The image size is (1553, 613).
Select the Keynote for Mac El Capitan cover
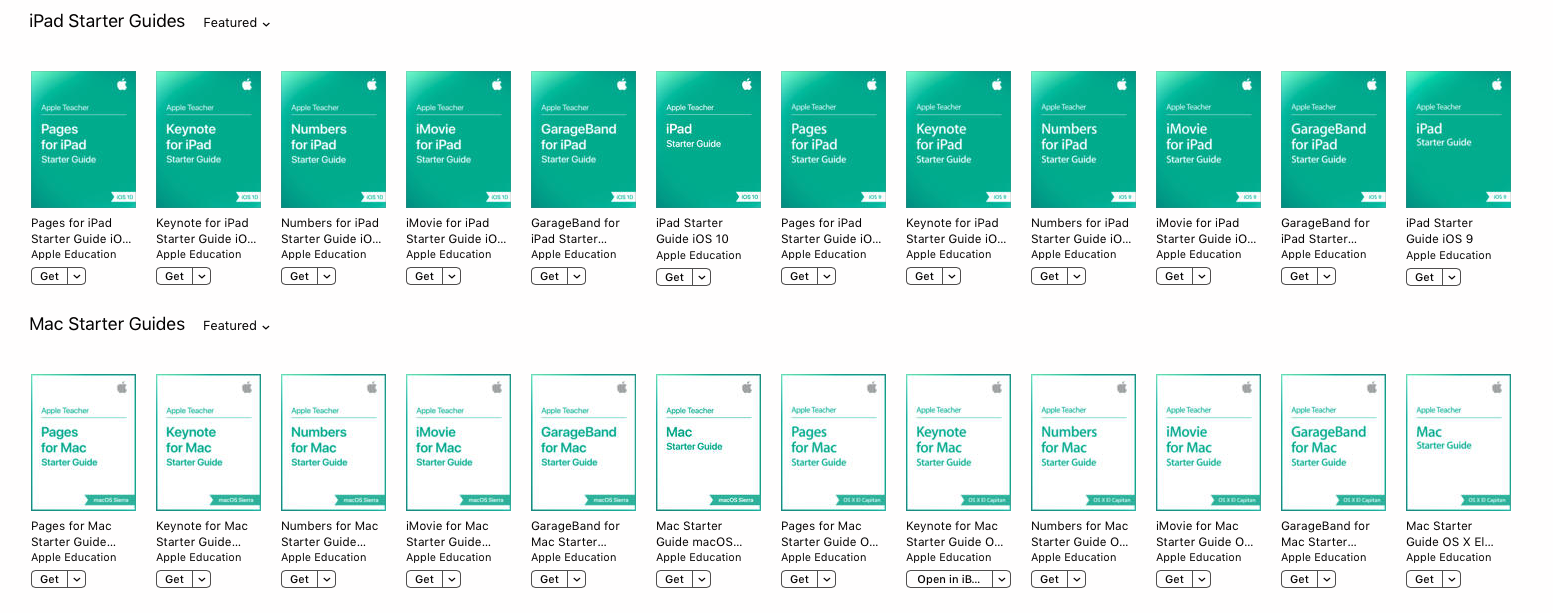coord(958,442)
